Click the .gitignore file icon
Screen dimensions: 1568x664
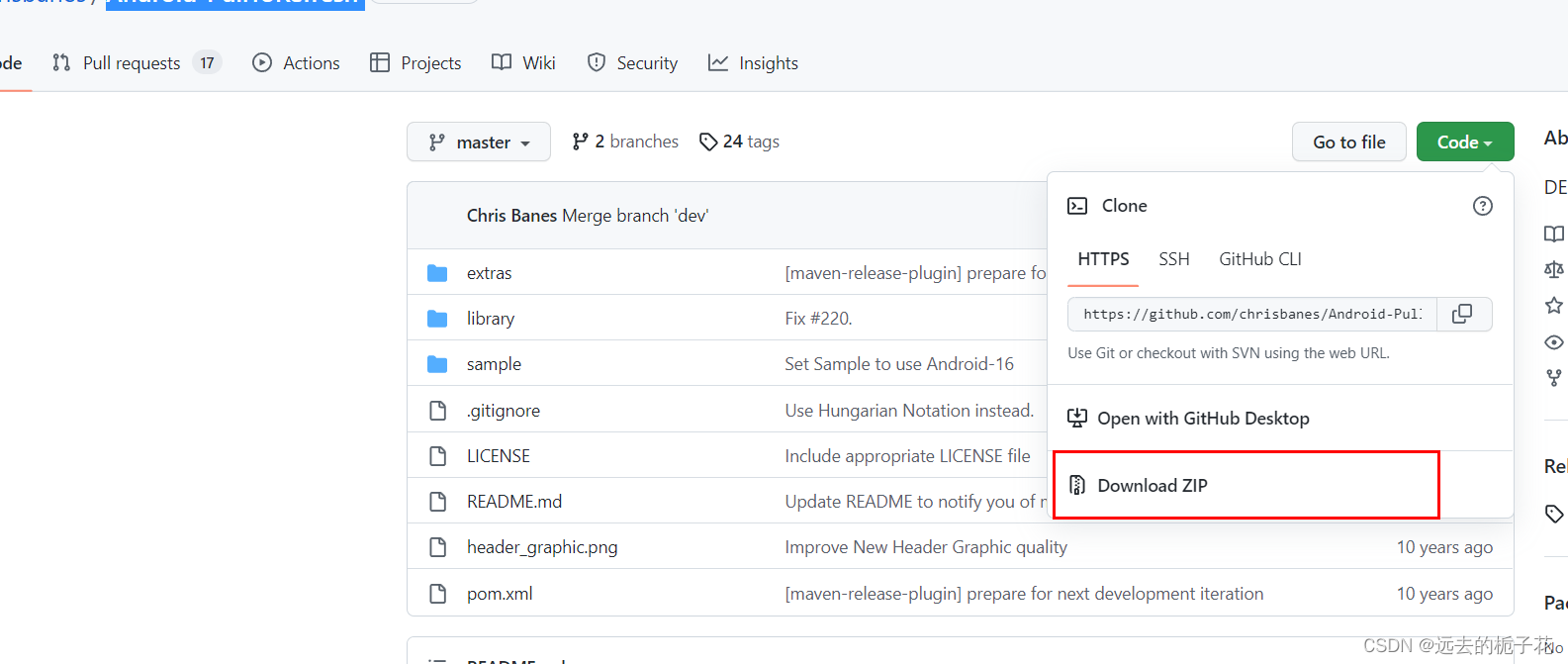pos(437,411)
